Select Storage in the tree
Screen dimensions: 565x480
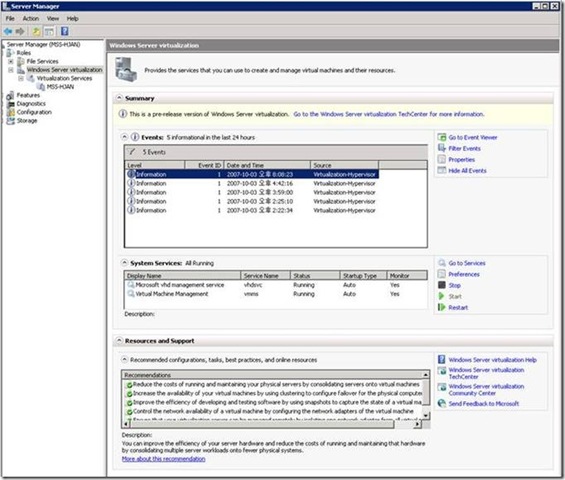coord(27,121)
